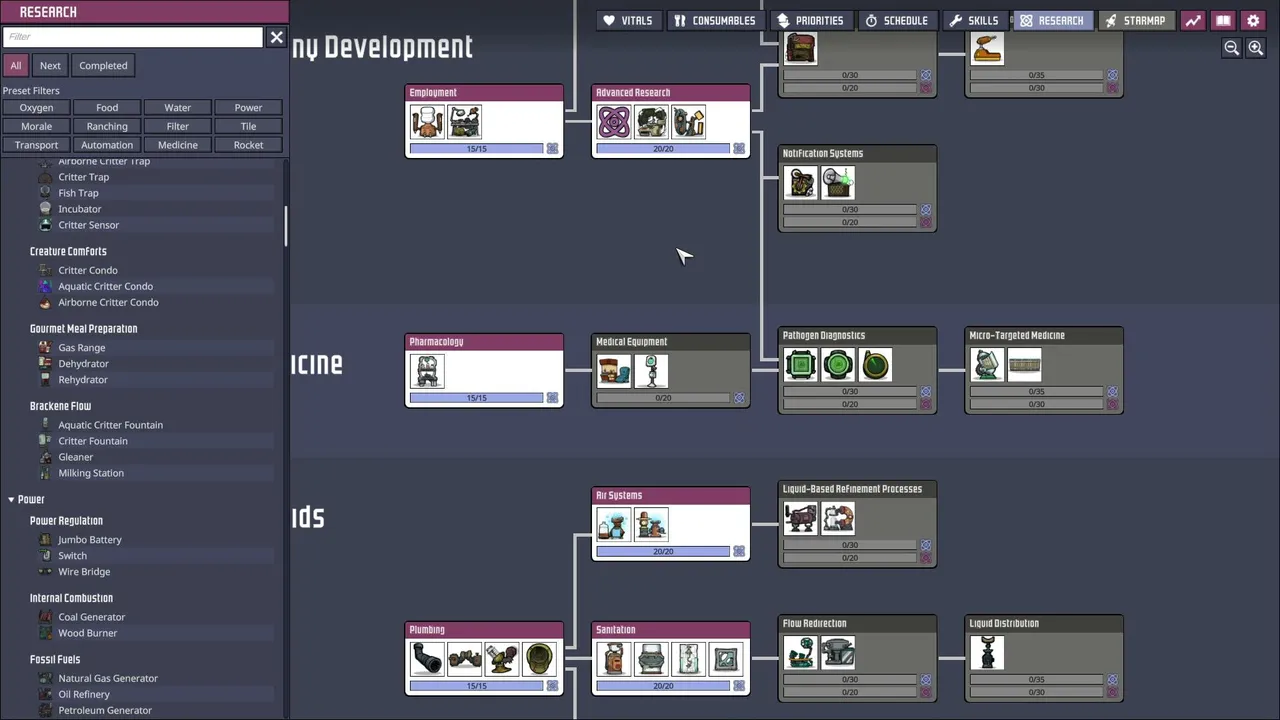Click the Medicine preset button
The height and width of the screenshot is (720, 1280).
(x=178, y=145)
